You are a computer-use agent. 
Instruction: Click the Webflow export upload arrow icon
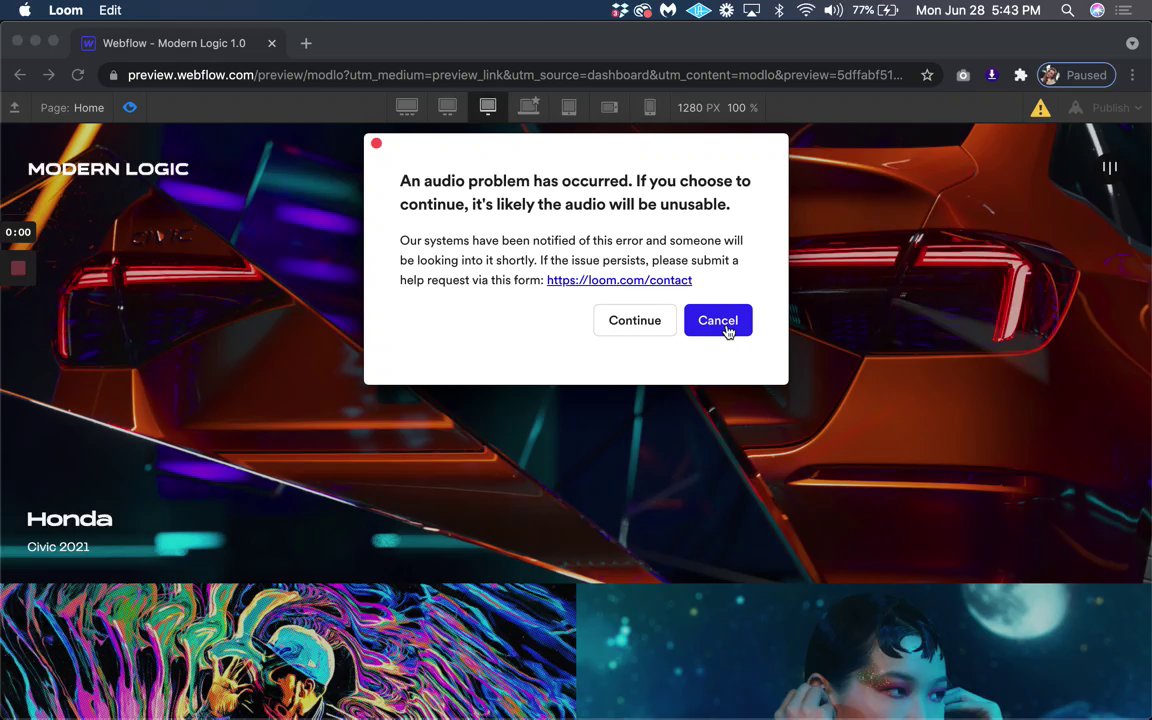click(15, 108)
